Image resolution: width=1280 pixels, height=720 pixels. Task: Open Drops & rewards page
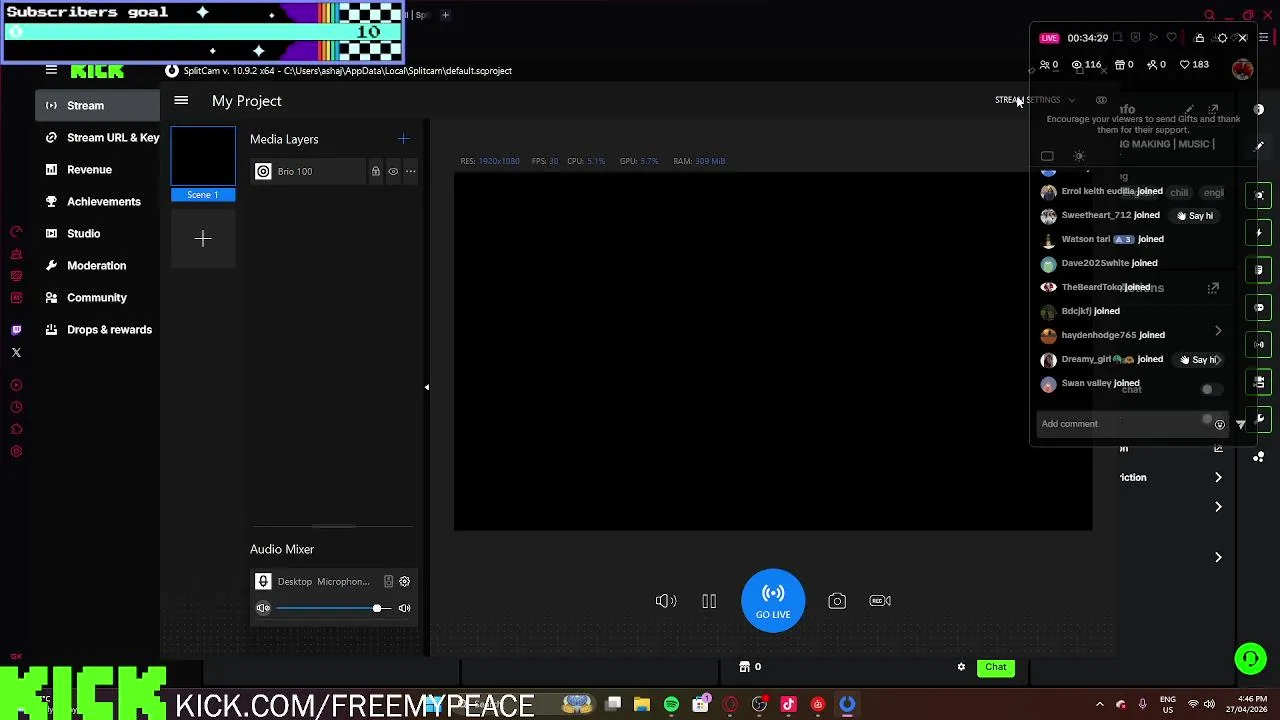click(98, 329)
